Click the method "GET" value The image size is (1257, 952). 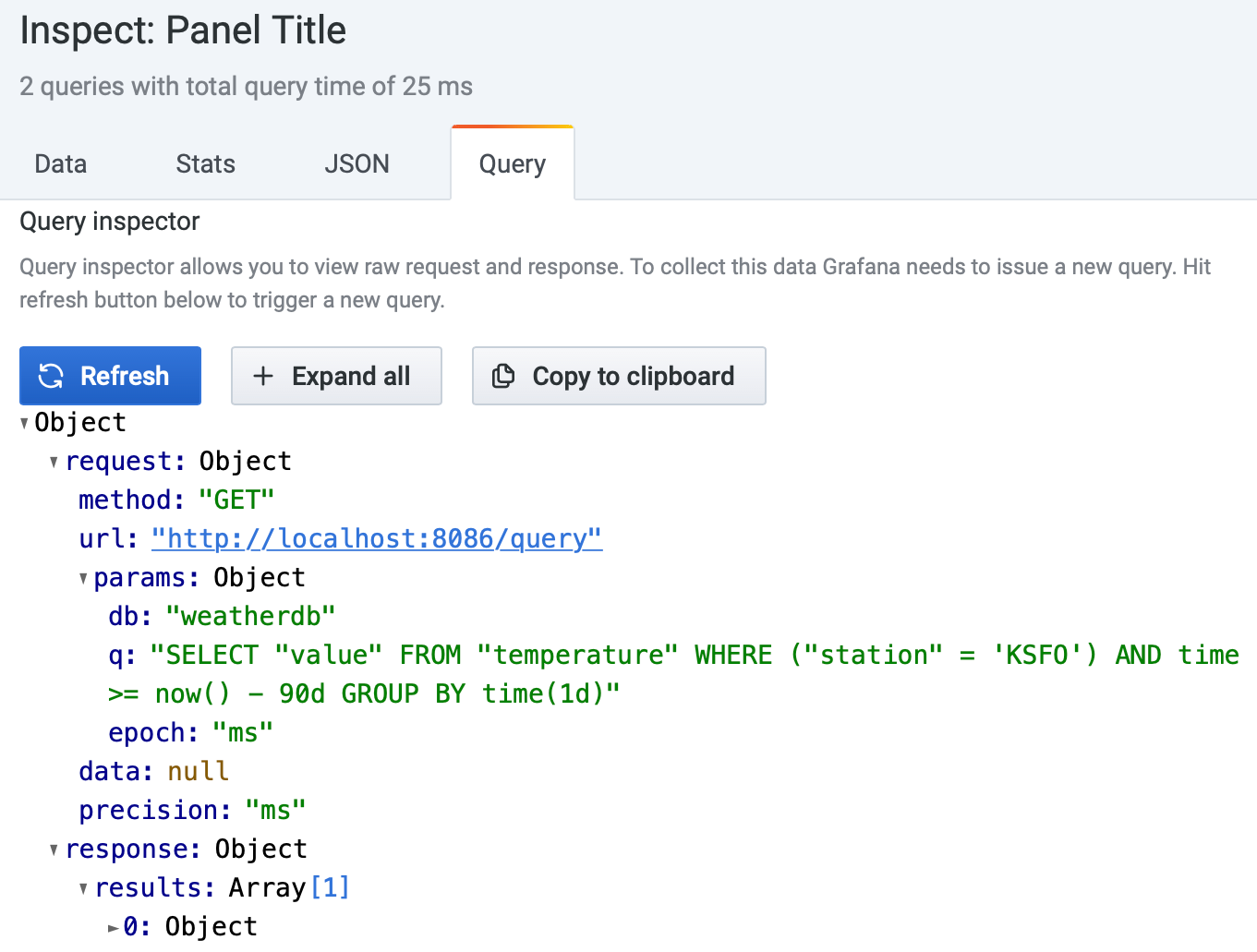pos(236,500)
